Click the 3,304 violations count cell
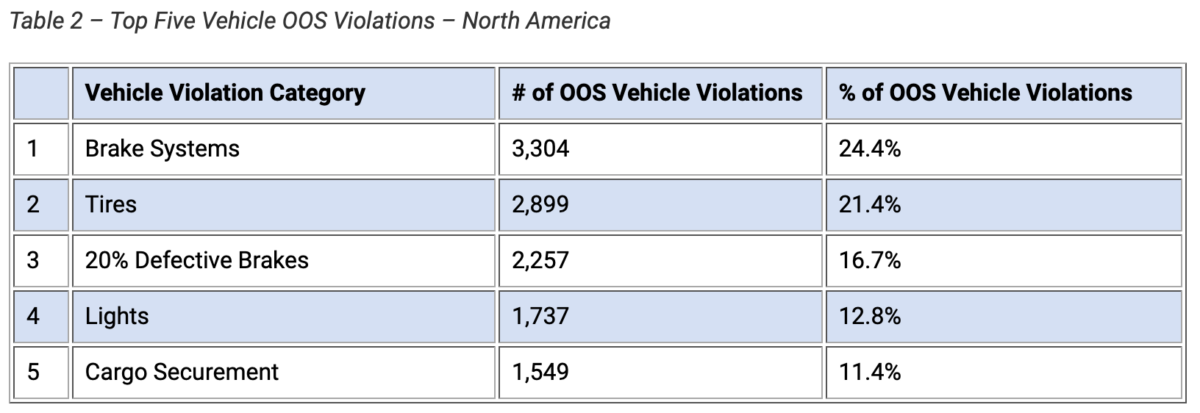Screen dimensions: 1200x413 click(540, 149)
